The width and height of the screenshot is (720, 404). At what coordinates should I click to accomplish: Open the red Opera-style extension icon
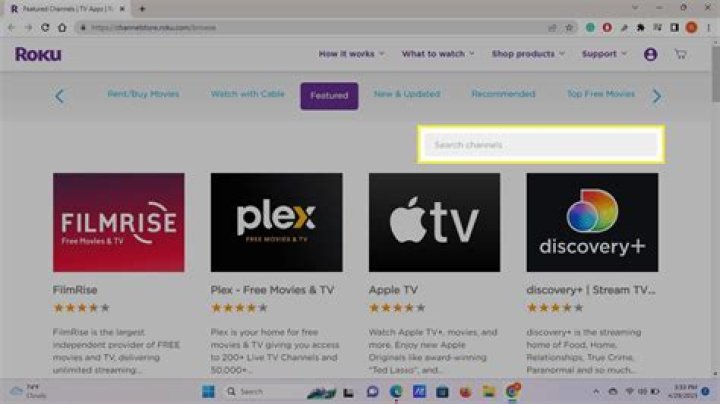(607, 28)
